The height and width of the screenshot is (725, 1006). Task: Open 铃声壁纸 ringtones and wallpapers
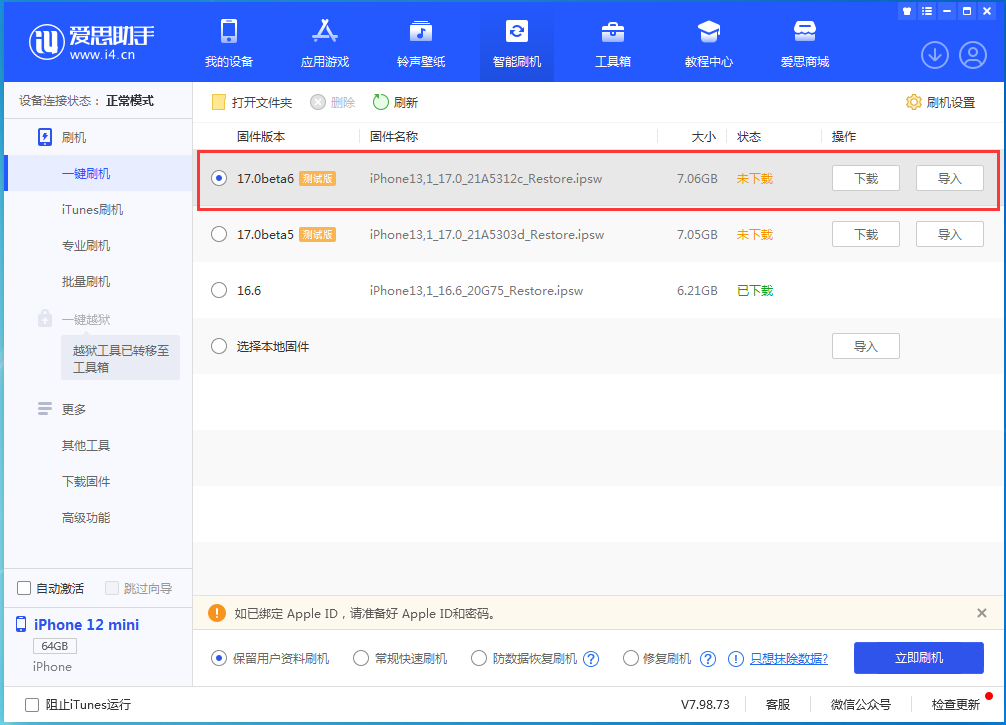[420, 42]
